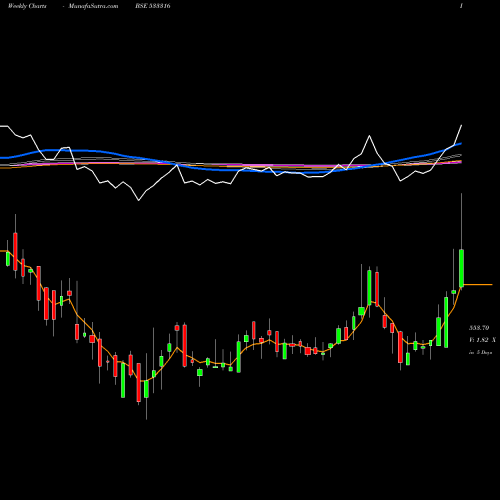This screenshot has height=500, width=500.
Task: Click the horizontal orange last-price line at chart's right end
Action: pyautogui.click(x=478, y=285)
